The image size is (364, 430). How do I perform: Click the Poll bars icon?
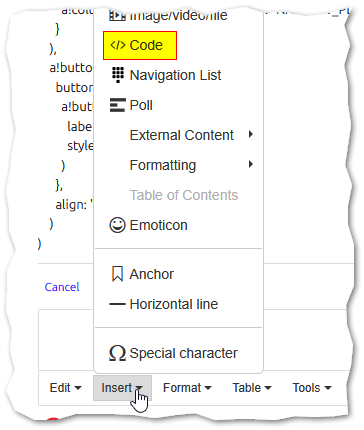(x=118, y=105)
